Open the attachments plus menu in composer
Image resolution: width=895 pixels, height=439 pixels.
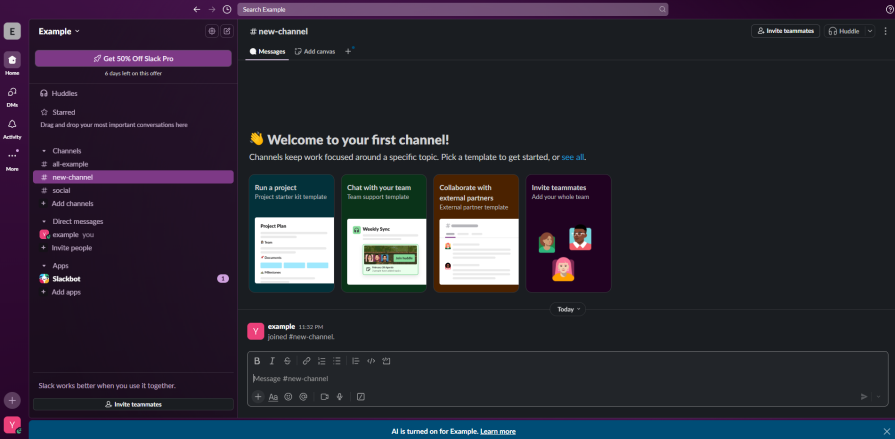(258, 397)
